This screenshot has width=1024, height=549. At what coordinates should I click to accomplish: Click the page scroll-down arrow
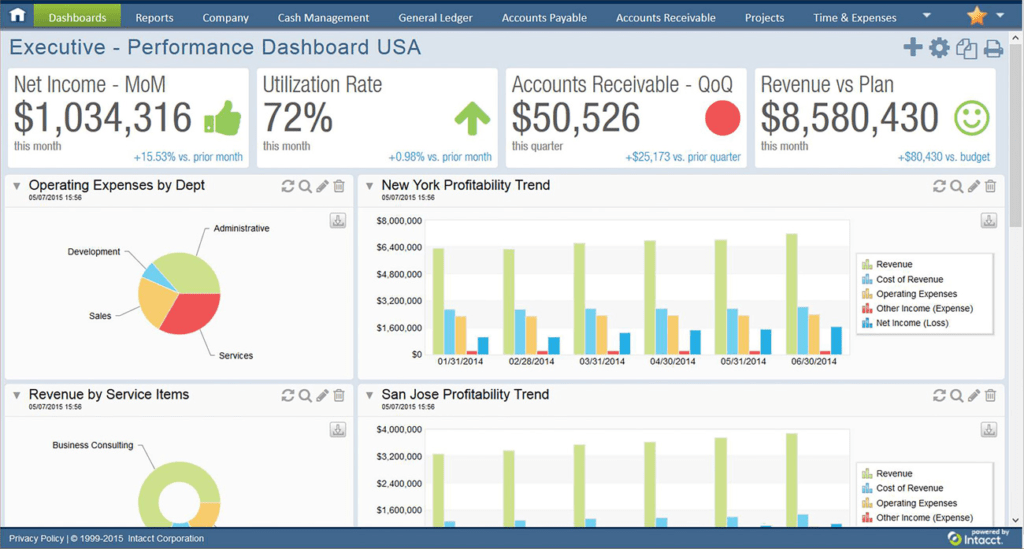coord(1015,520)
